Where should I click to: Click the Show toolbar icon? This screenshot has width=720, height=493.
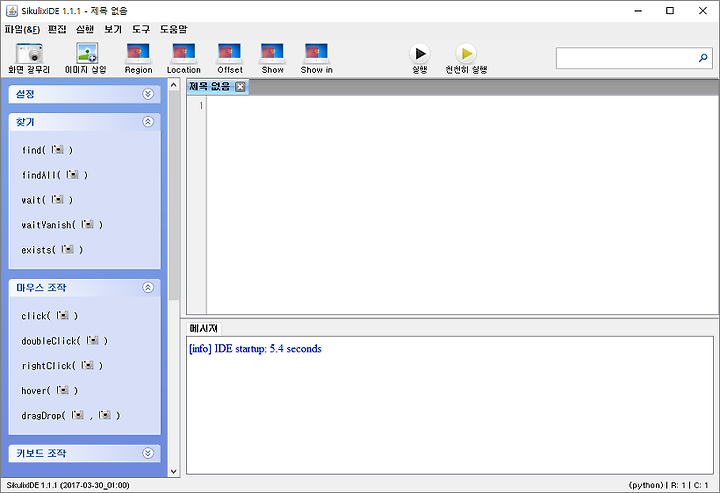tap(272, 53)
